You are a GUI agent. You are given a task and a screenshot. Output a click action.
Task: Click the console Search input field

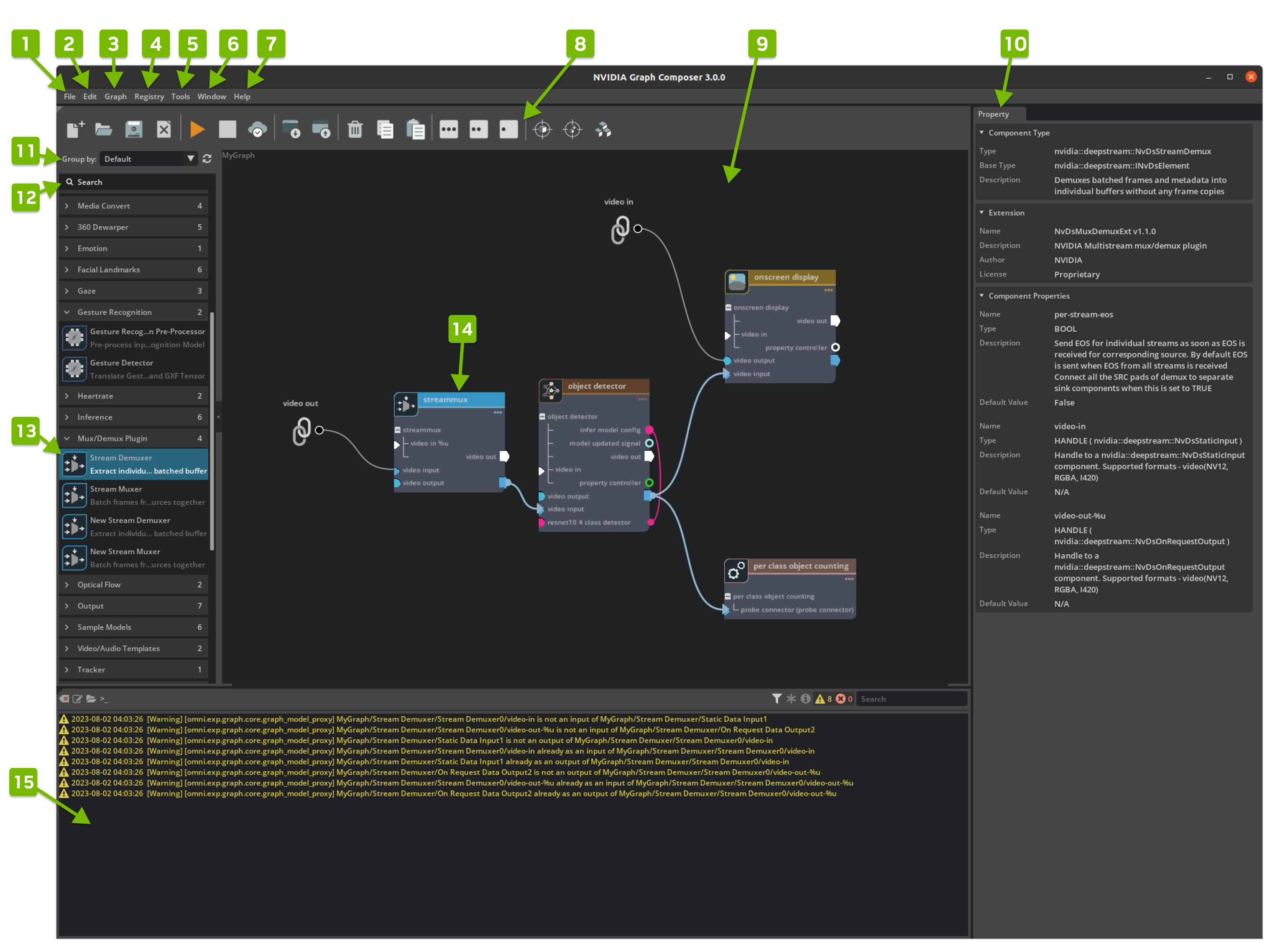(x=911, y=699)
